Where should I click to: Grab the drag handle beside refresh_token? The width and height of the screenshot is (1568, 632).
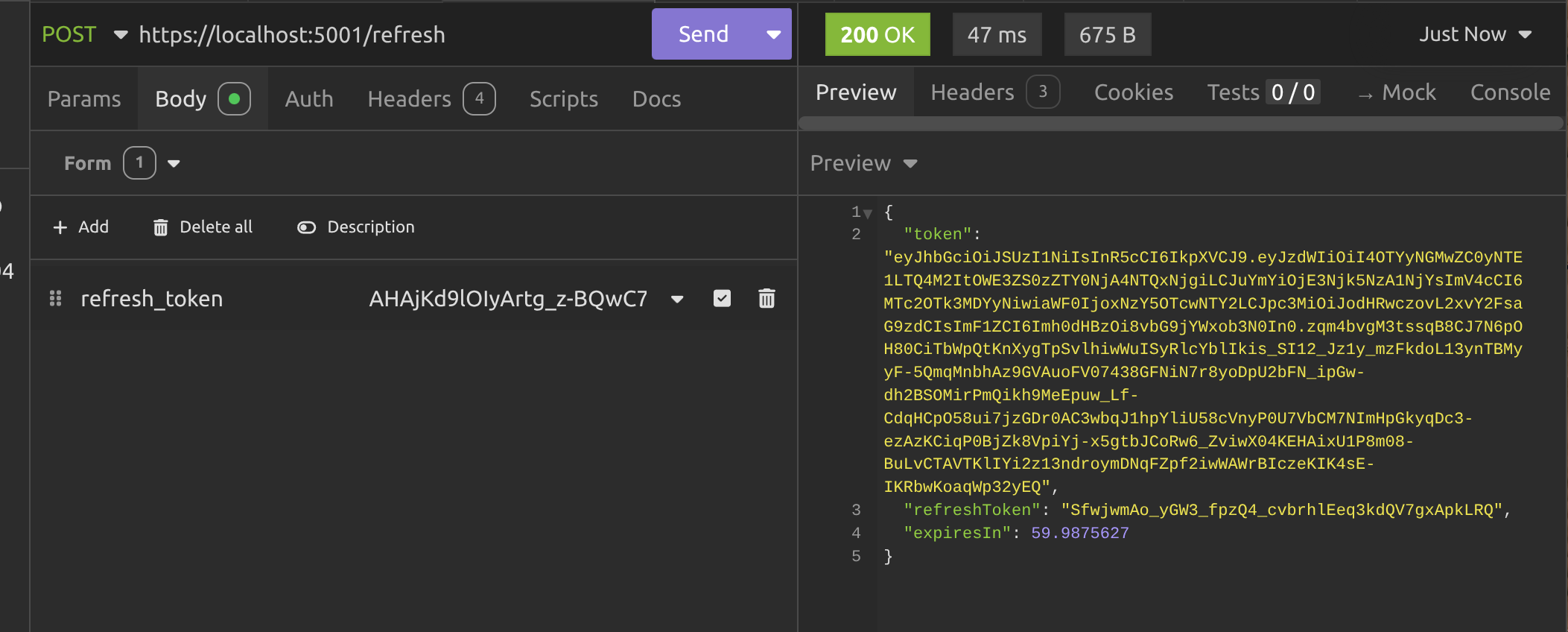click(x=55, y=299)
